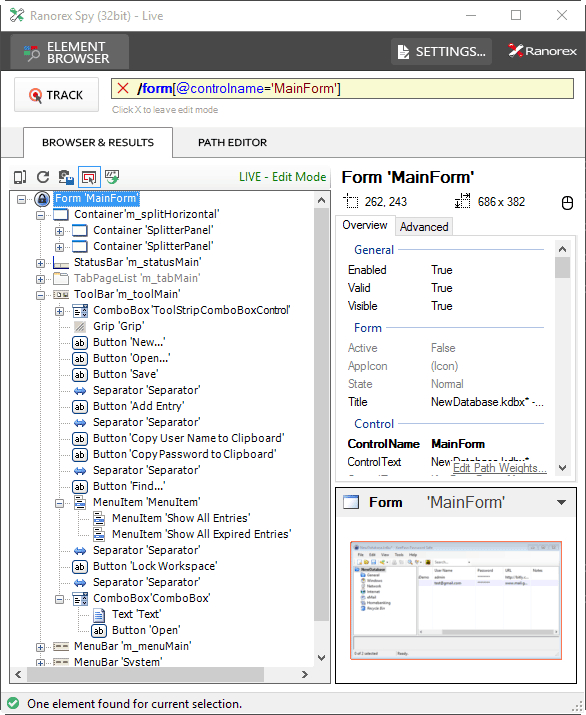
Task: Expand the StatusBar 'm_statusMain' node
Action: [x=40, y=263]
